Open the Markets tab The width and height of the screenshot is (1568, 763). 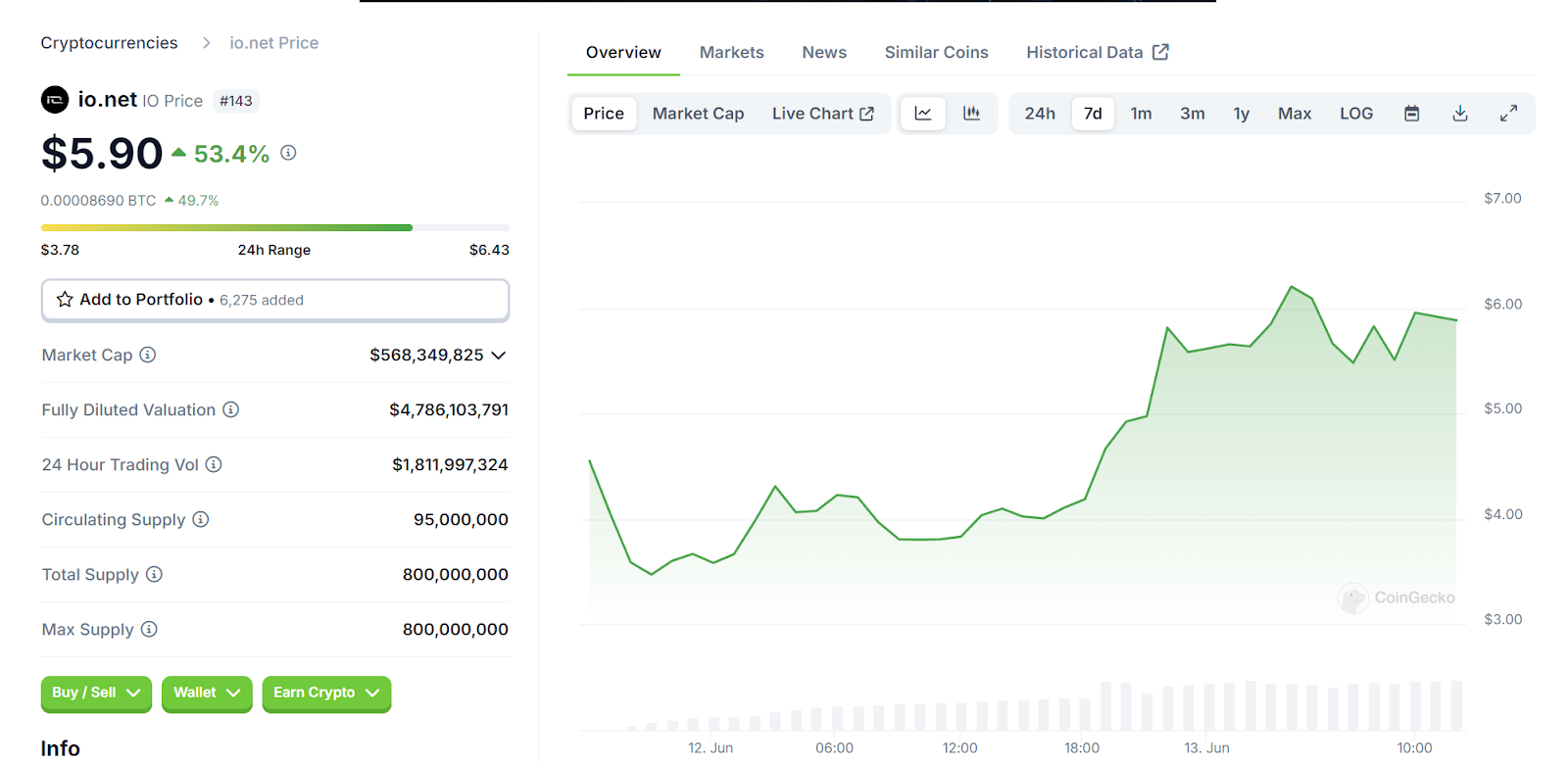732,53
